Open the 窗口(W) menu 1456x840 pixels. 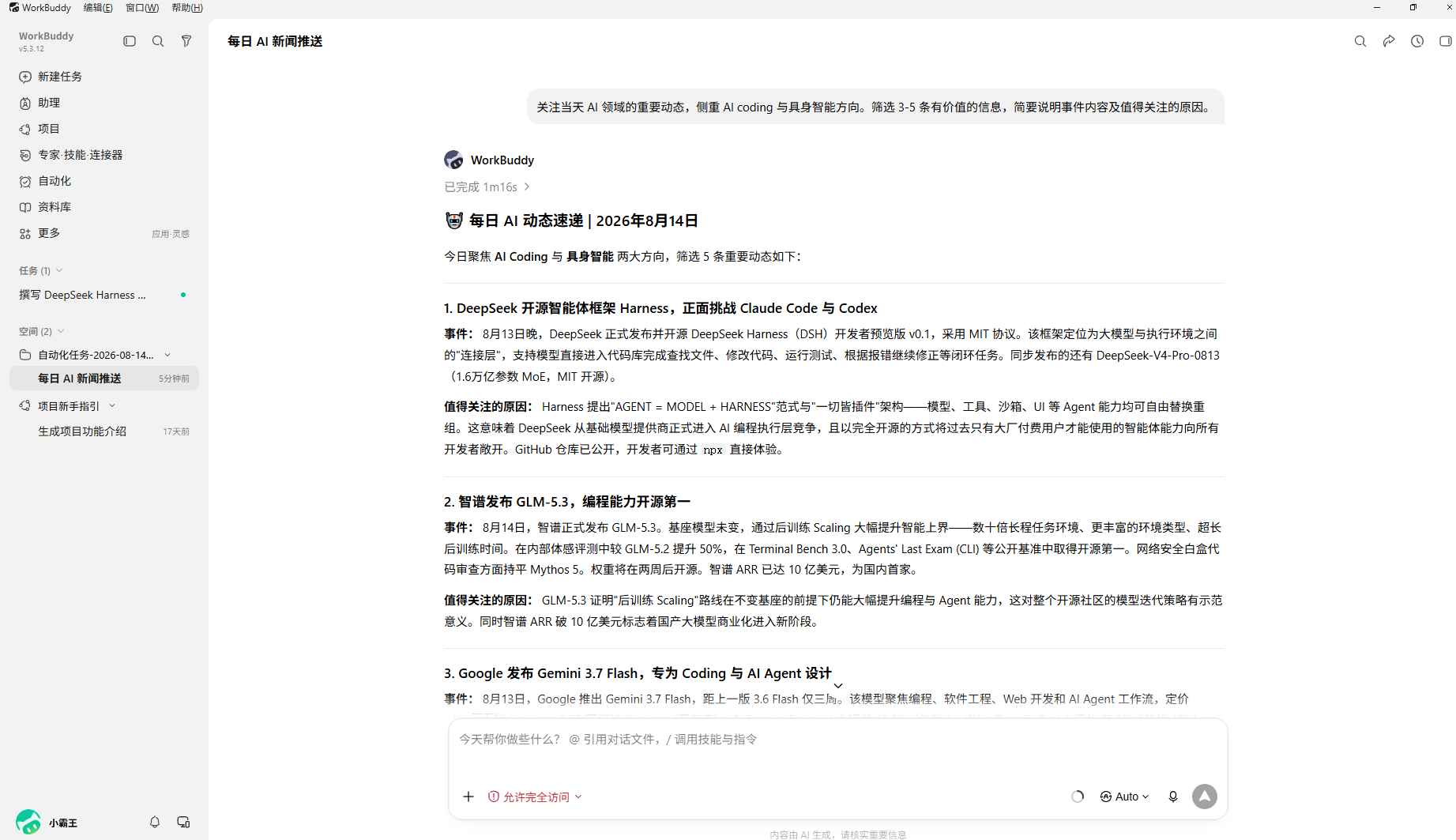[x=142, y=8]
